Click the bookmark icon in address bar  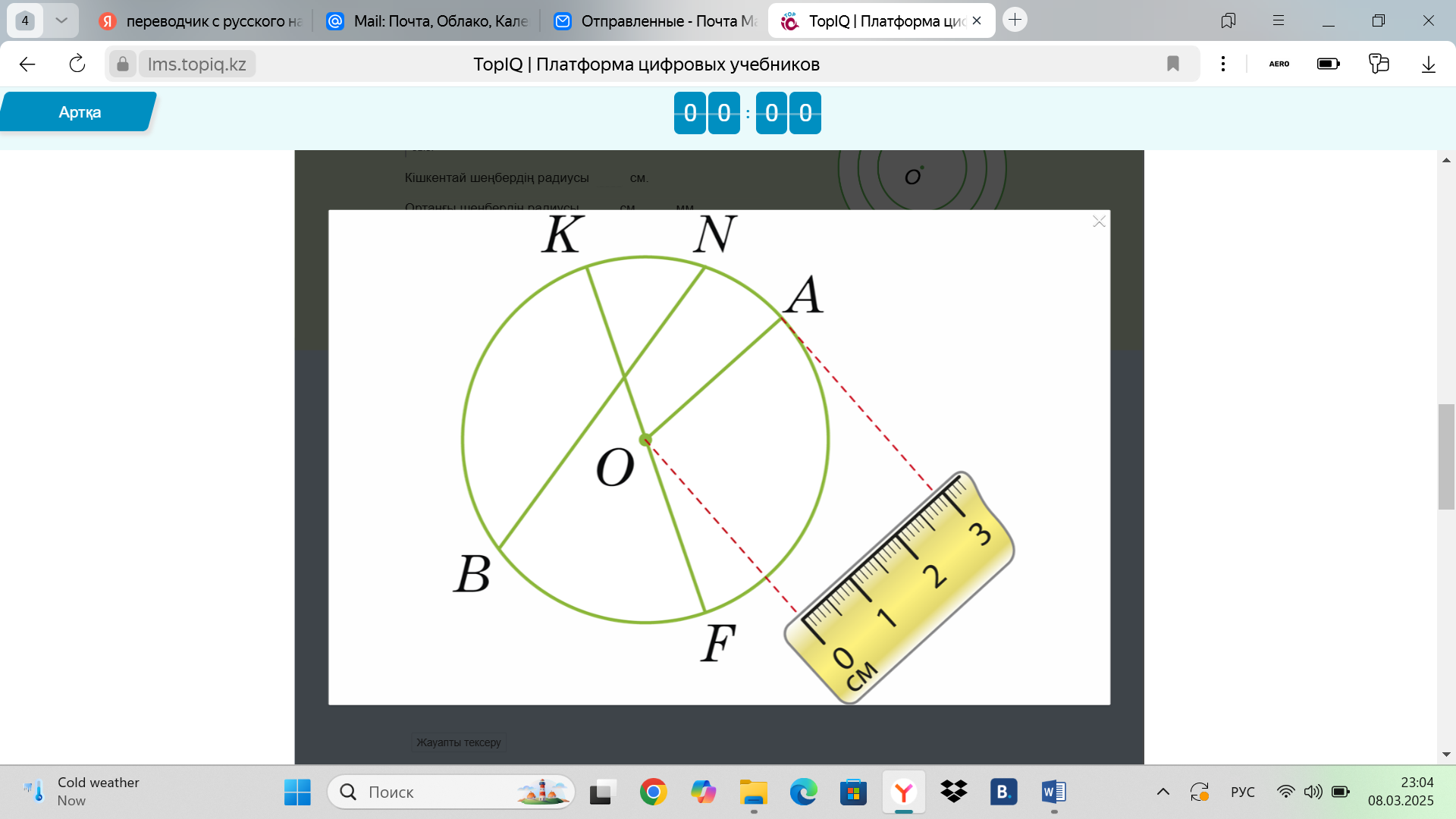[1172, 64]
